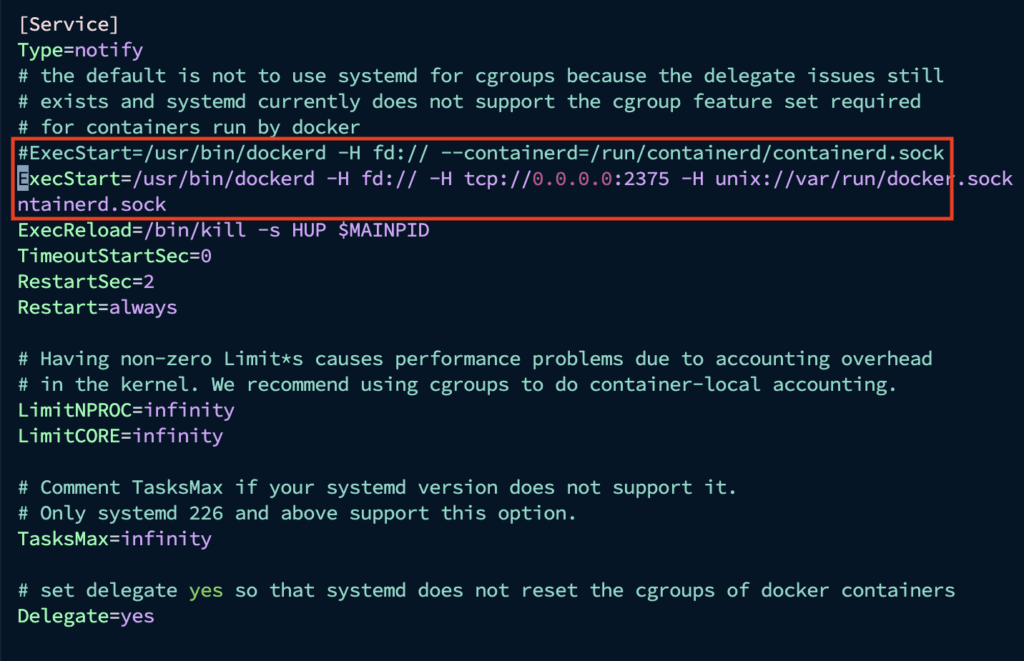
Task: Click the TimeoutStartSec=0 line
Action: (x=114, y=256)
